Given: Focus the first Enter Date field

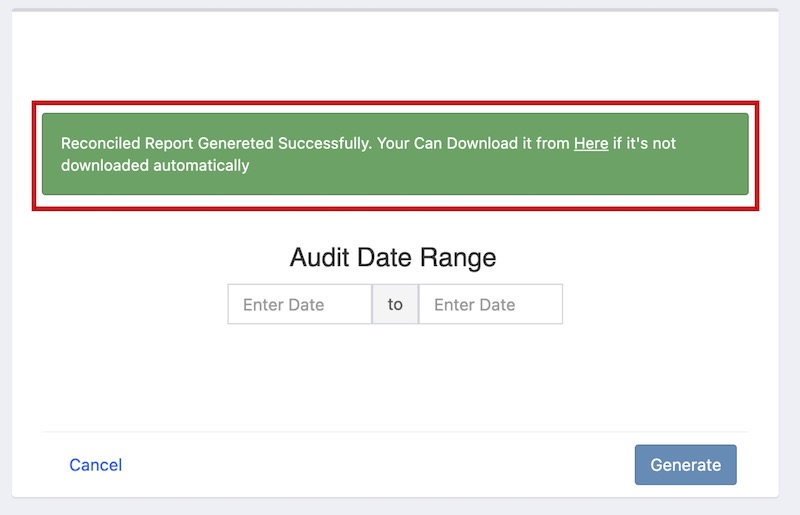Looking at the screenshot, I should [299, 305].
